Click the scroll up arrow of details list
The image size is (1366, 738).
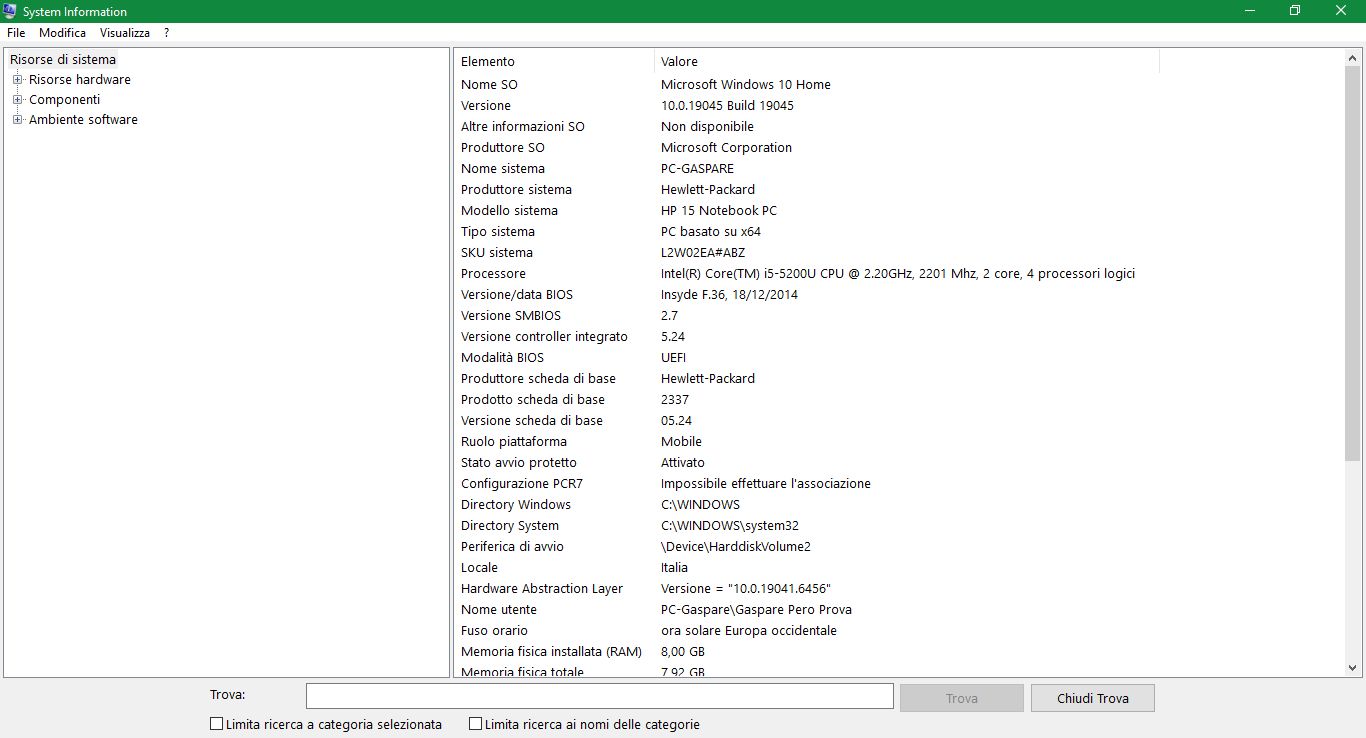(1352, 58)
